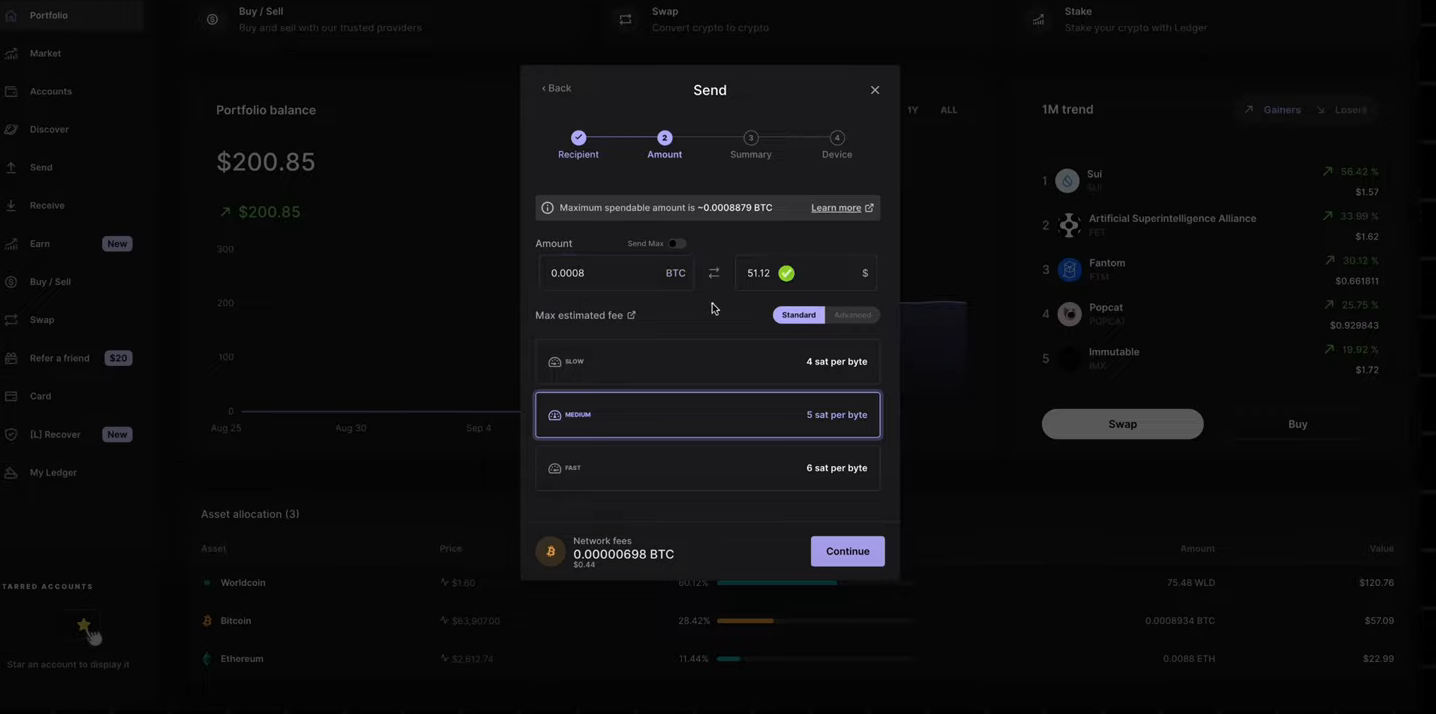Close the Send dialog

[875, 90]
